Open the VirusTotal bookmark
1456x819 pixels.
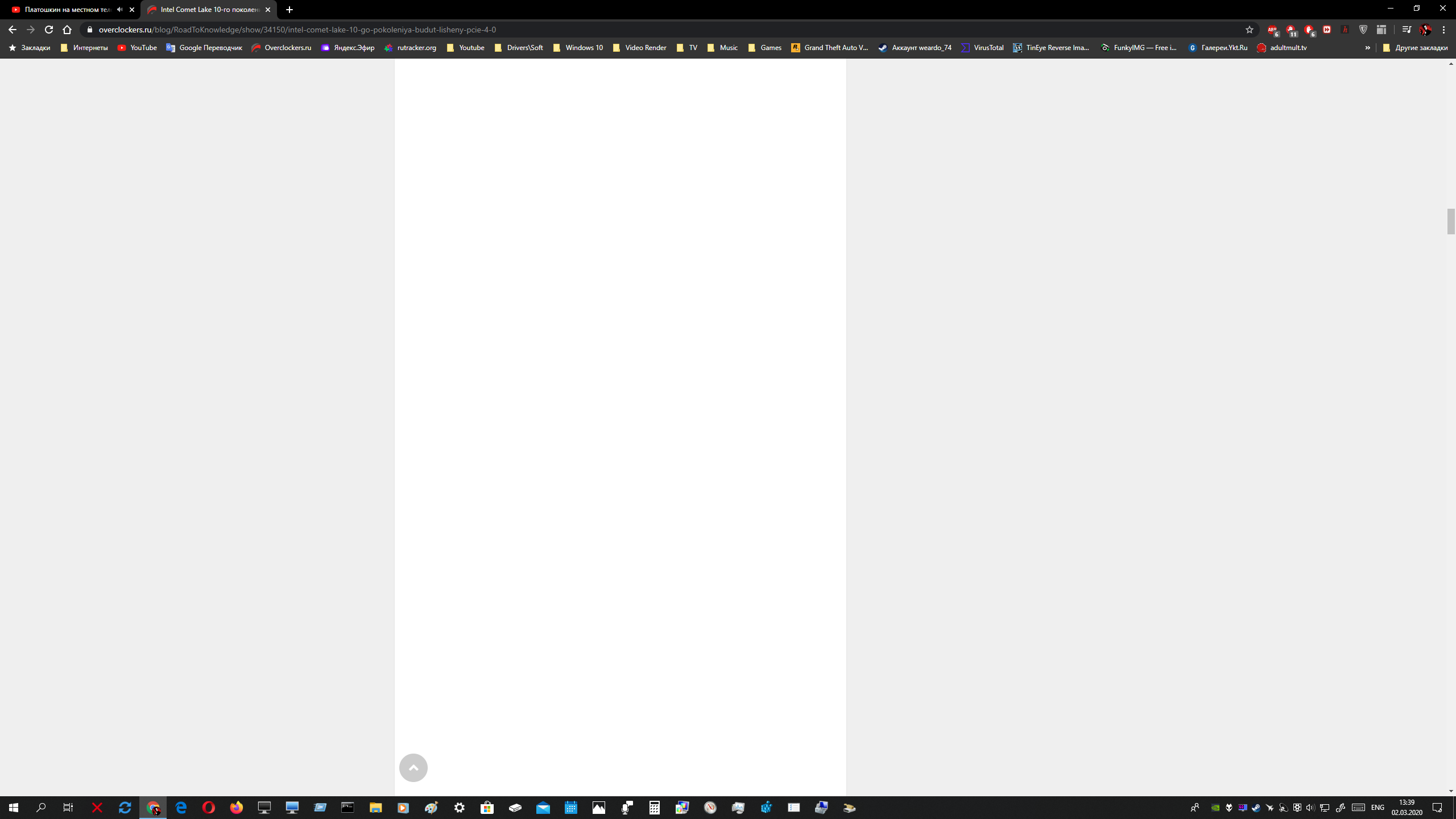[x=982, y=48]
